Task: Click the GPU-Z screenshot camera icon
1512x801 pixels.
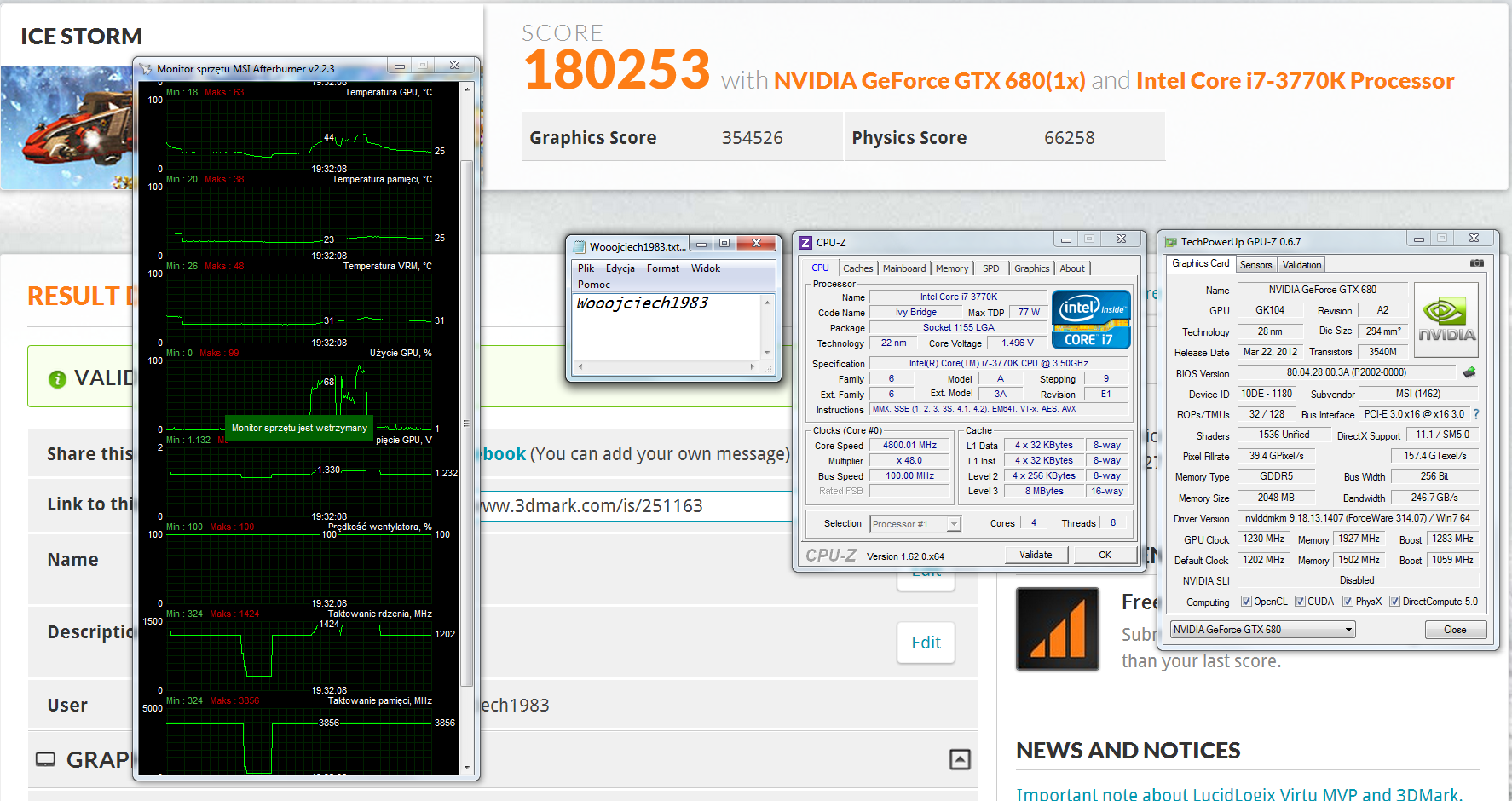Action: click(x=1477, y=263)
